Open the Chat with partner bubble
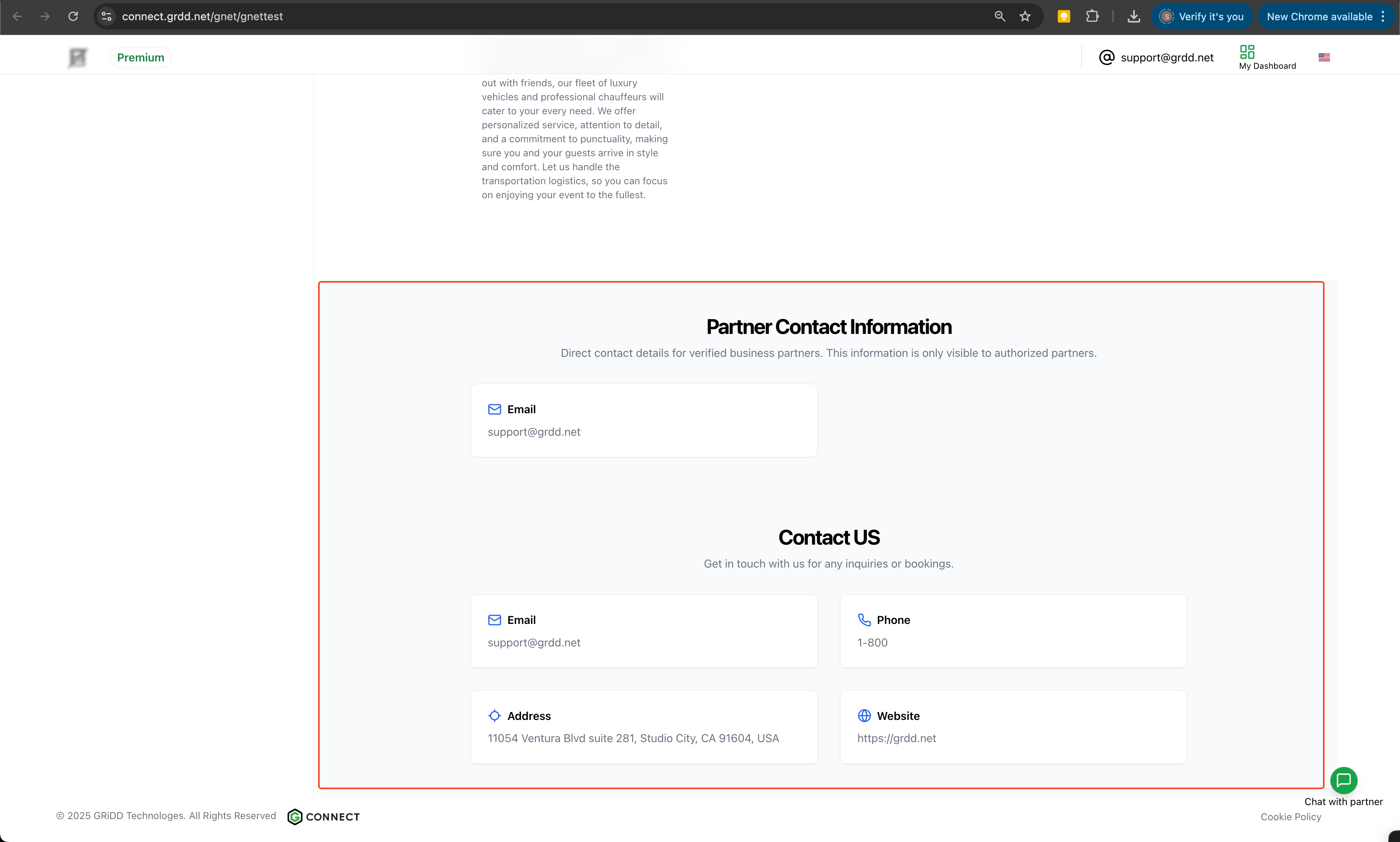1400x842 pixels. click(1343, 781)
